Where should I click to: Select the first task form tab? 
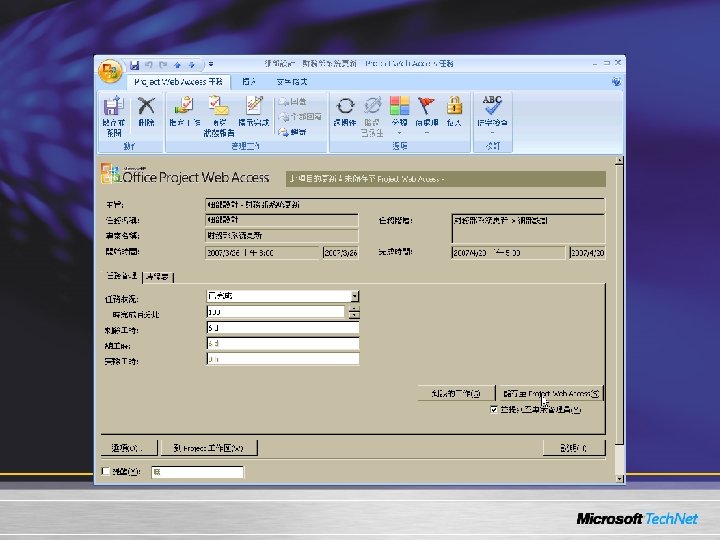pos(122,276)
